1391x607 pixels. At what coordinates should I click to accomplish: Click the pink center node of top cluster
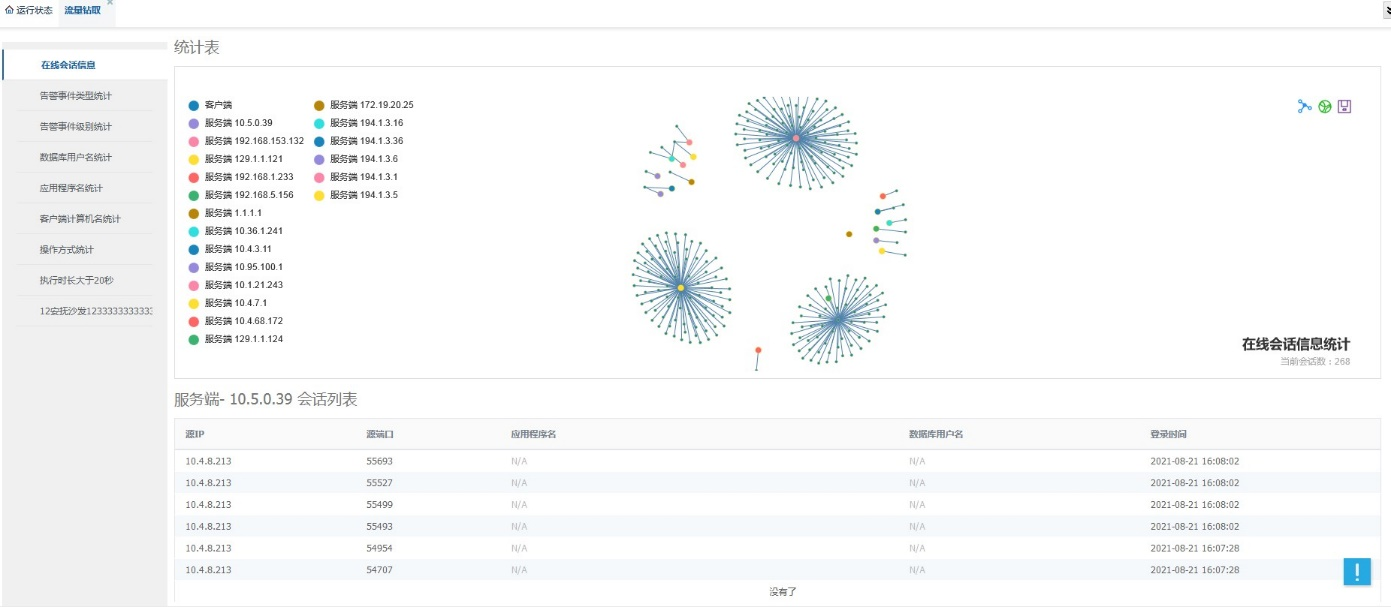tap(796, 138)
